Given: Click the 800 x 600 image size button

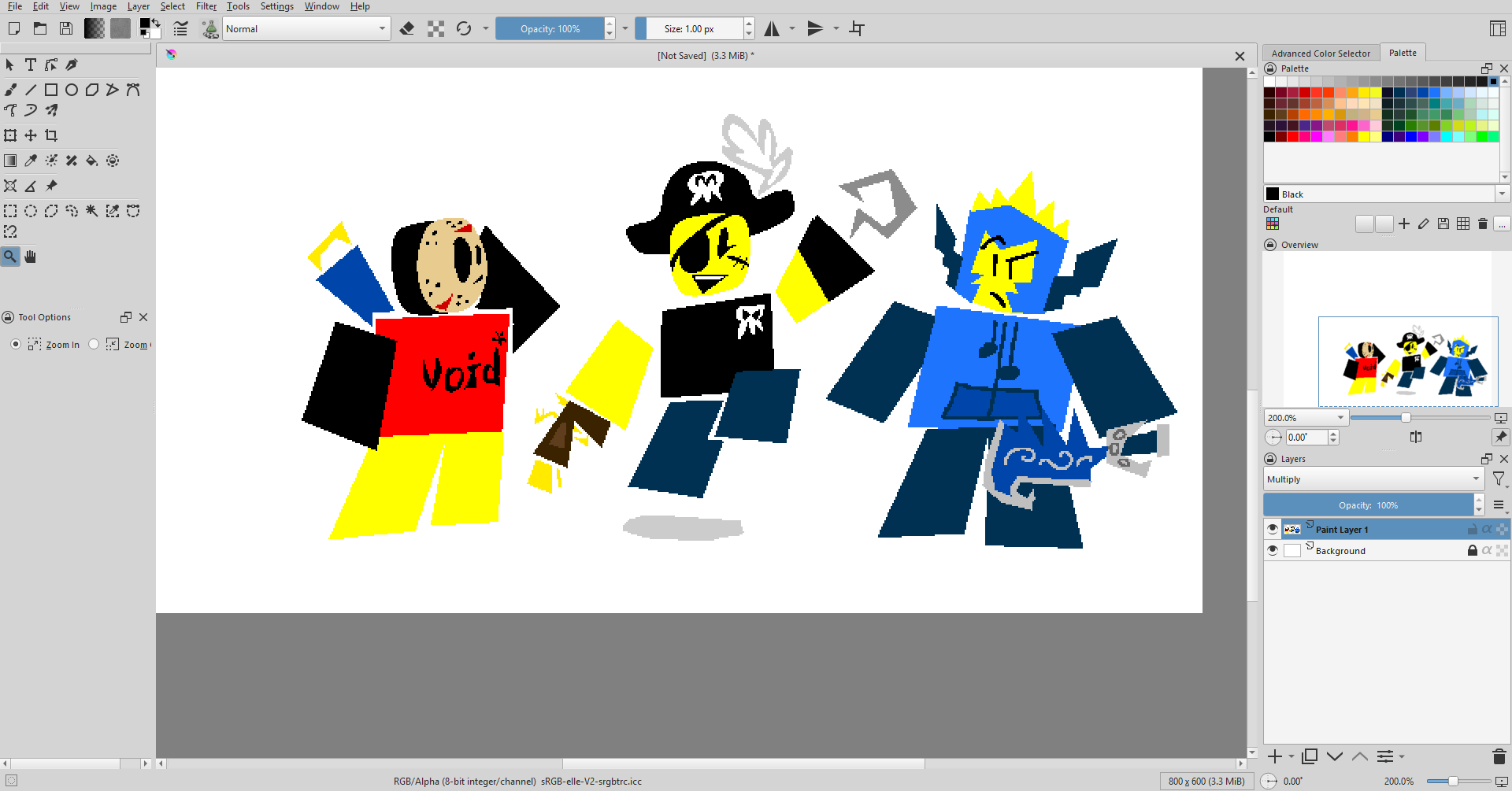Looking at the screenshot, I should (x=1206, y=782).
